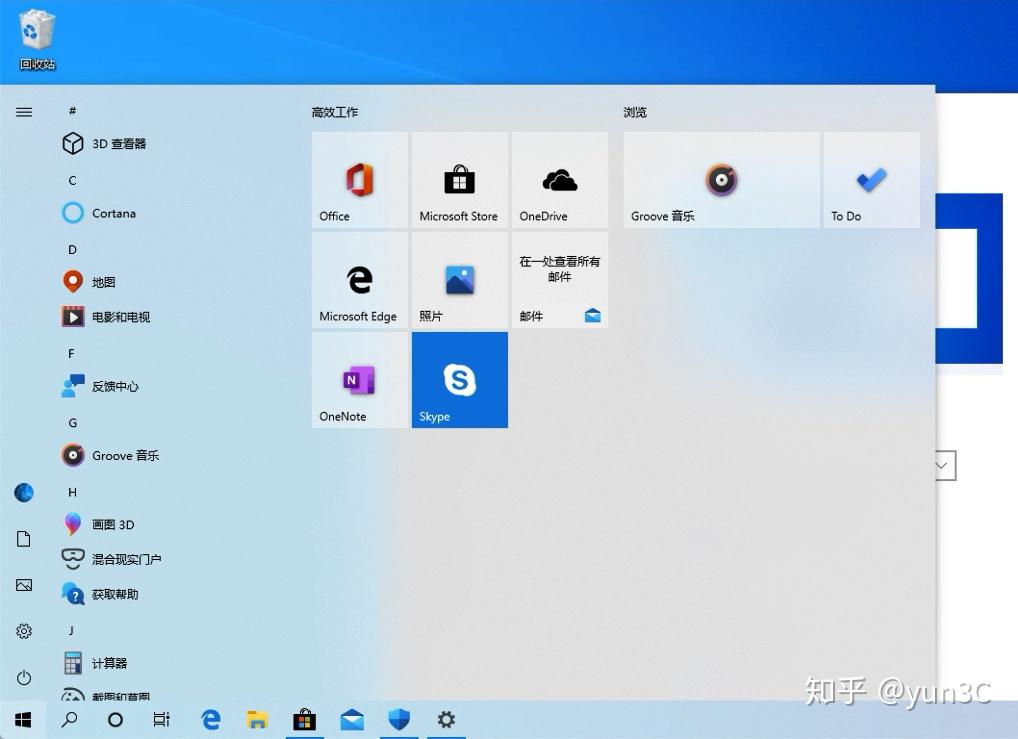
Task: Open the Groove 音乐 tile
Action: 720,180
